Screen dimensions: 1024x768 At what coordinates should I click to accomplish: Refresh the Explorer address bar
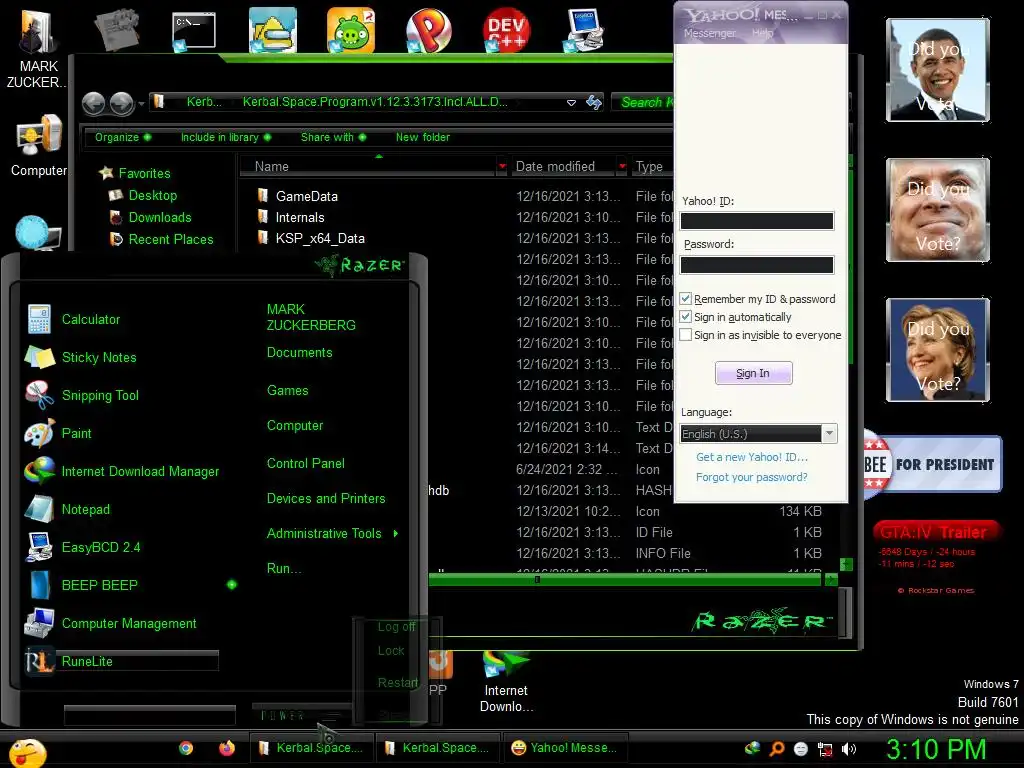(594, 103)
